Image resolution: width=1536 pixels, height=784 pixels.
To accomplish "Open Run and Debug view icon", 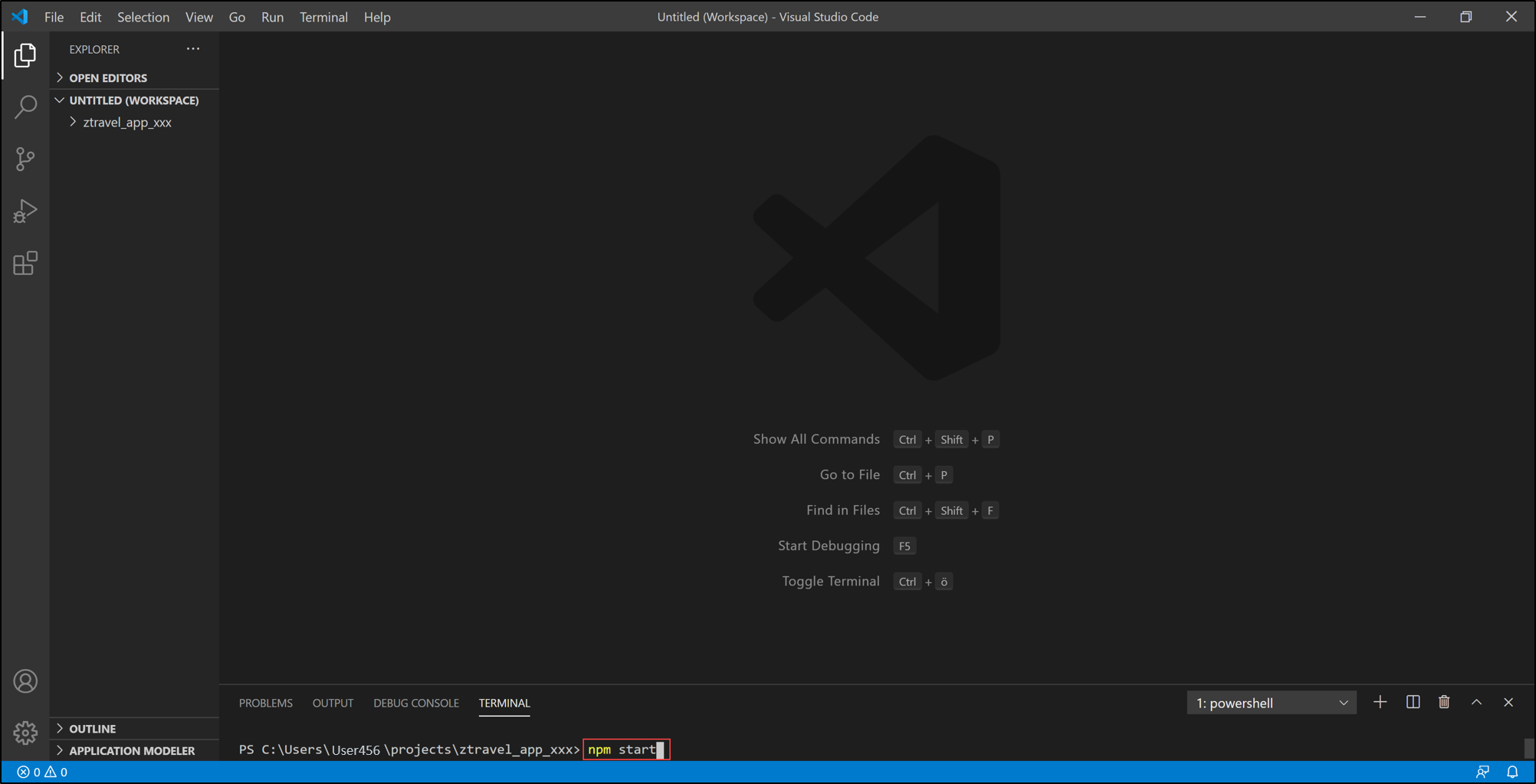I will tap(25, 211).
